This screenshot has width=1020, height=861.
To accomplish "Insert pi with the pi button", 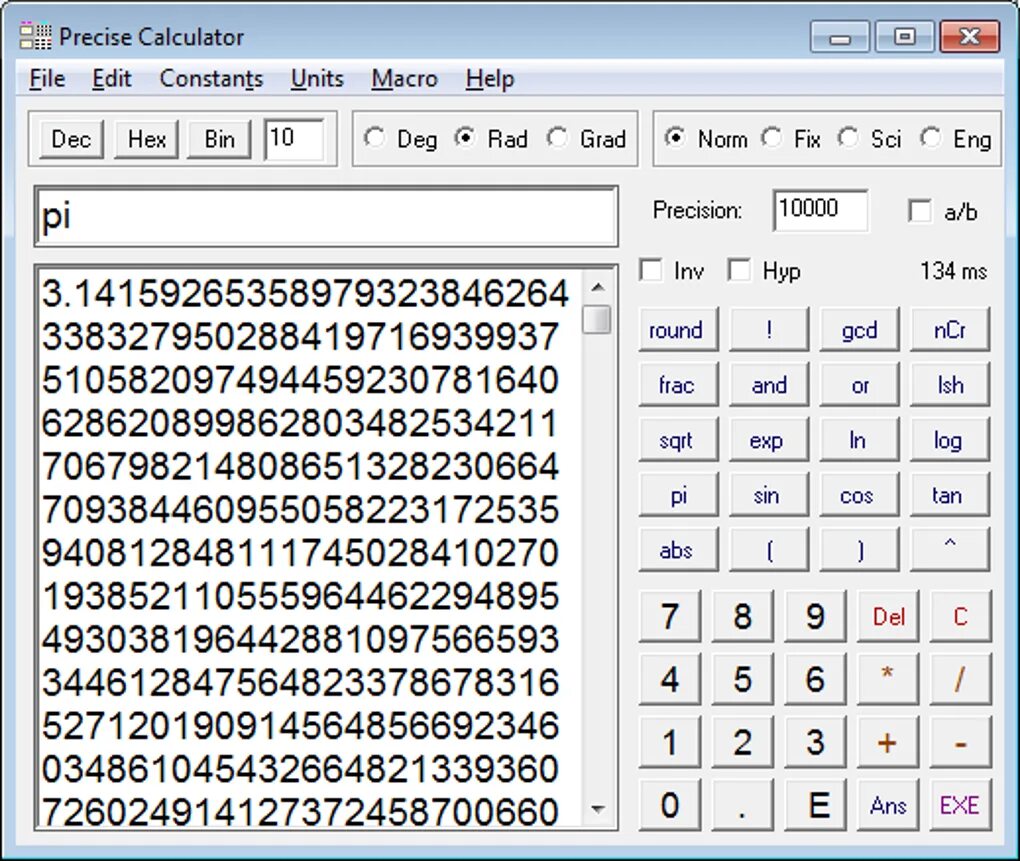I will 678,496.
